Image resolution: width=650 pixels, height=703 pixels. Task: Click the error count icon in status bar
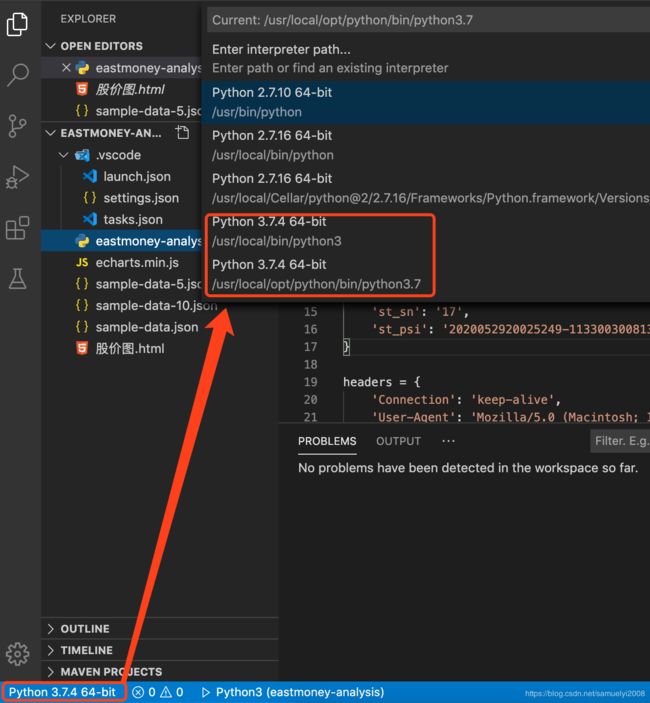click(x=138, y=692)
